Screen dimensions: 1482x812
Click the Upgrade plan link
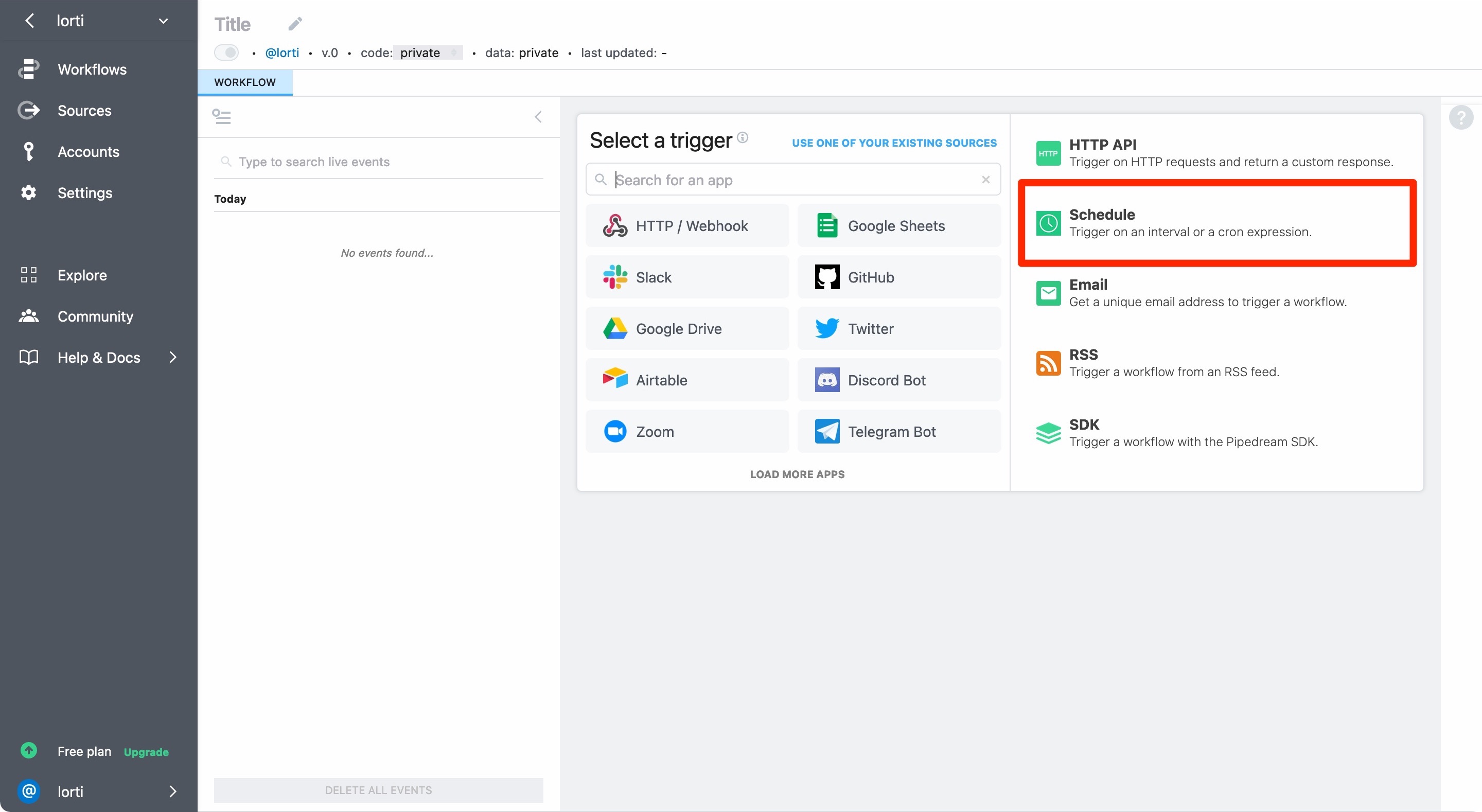click(x=146, y=752)
